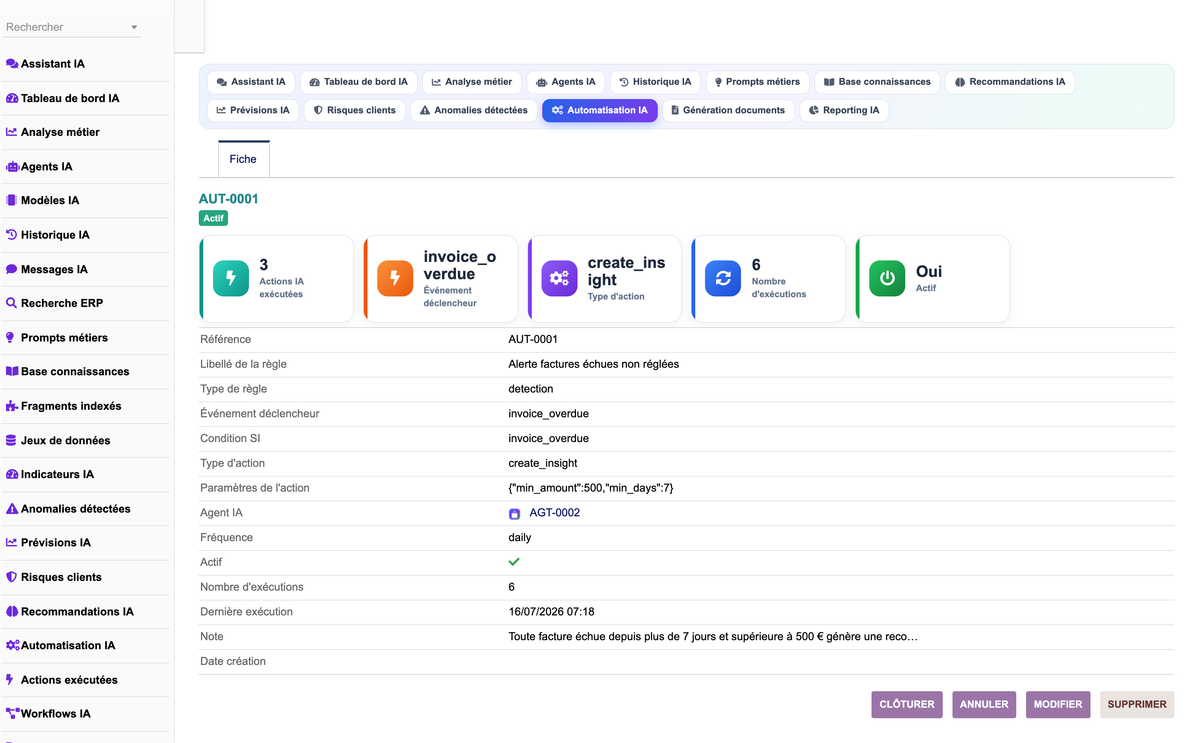
Task: Click the Prompts métiers lightbulb icon in sidebar
Action: click(12, 338)
